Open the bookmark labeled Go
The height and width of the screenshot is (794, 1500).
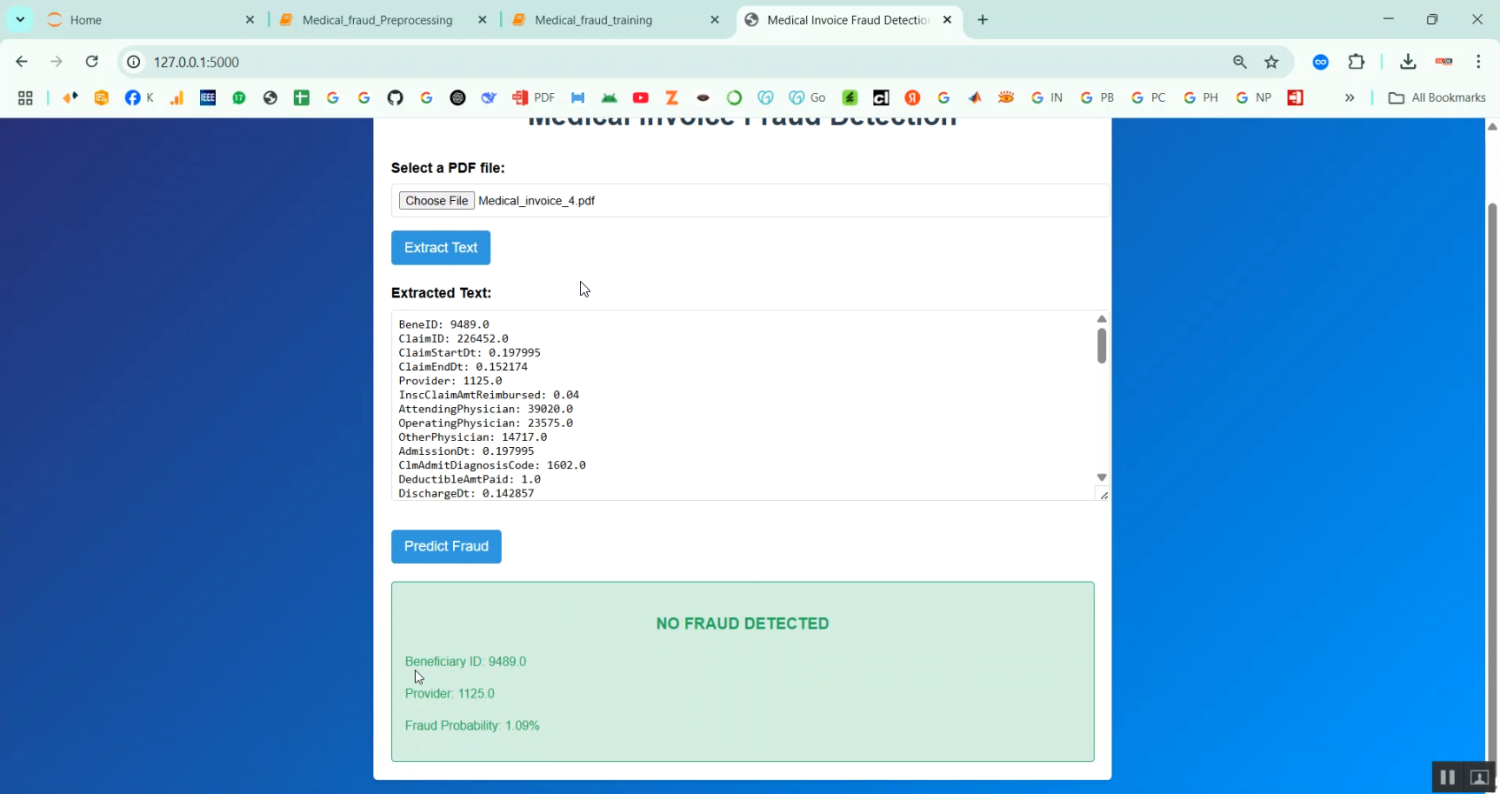[807, 98]
